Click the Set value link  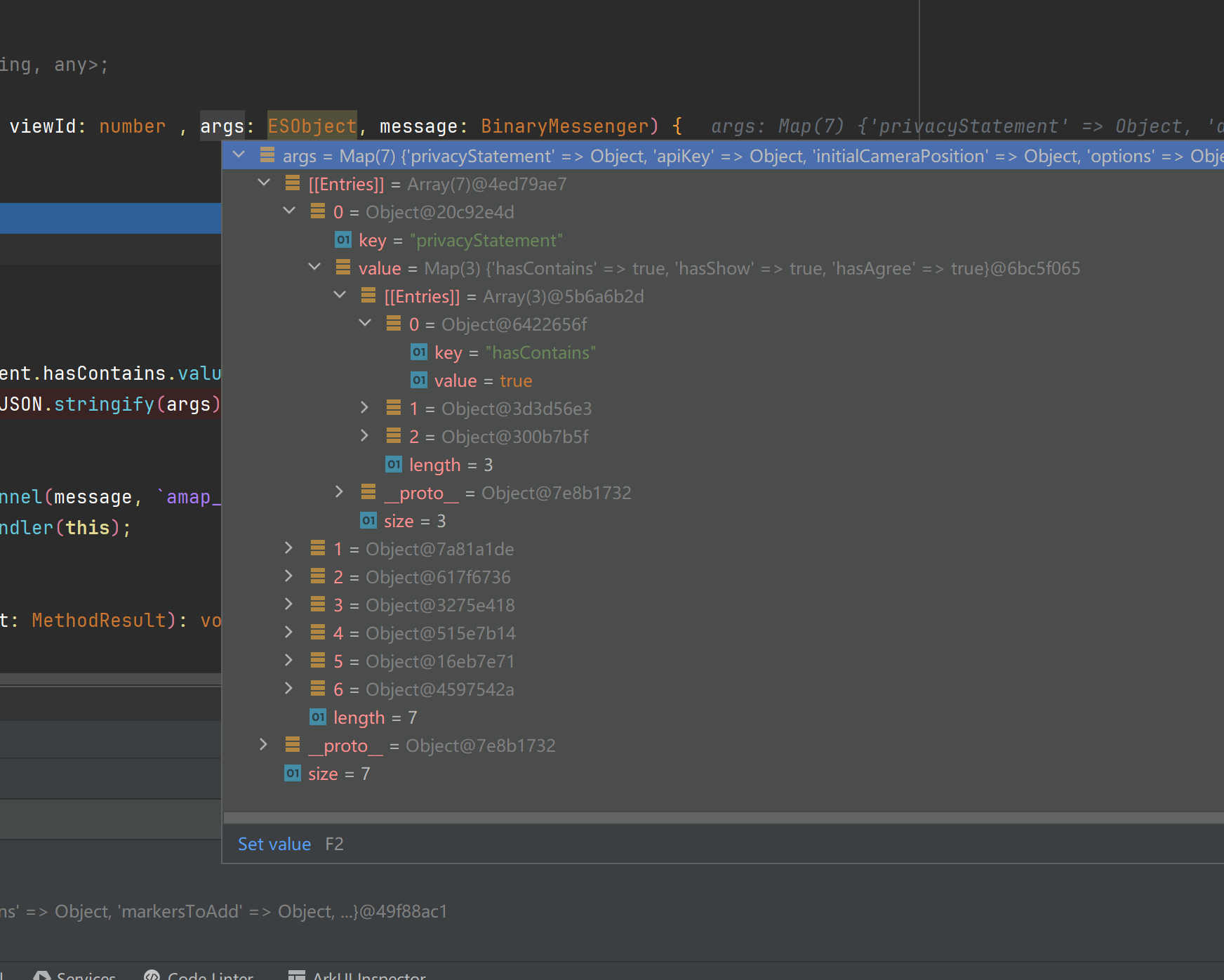point(274,844)
